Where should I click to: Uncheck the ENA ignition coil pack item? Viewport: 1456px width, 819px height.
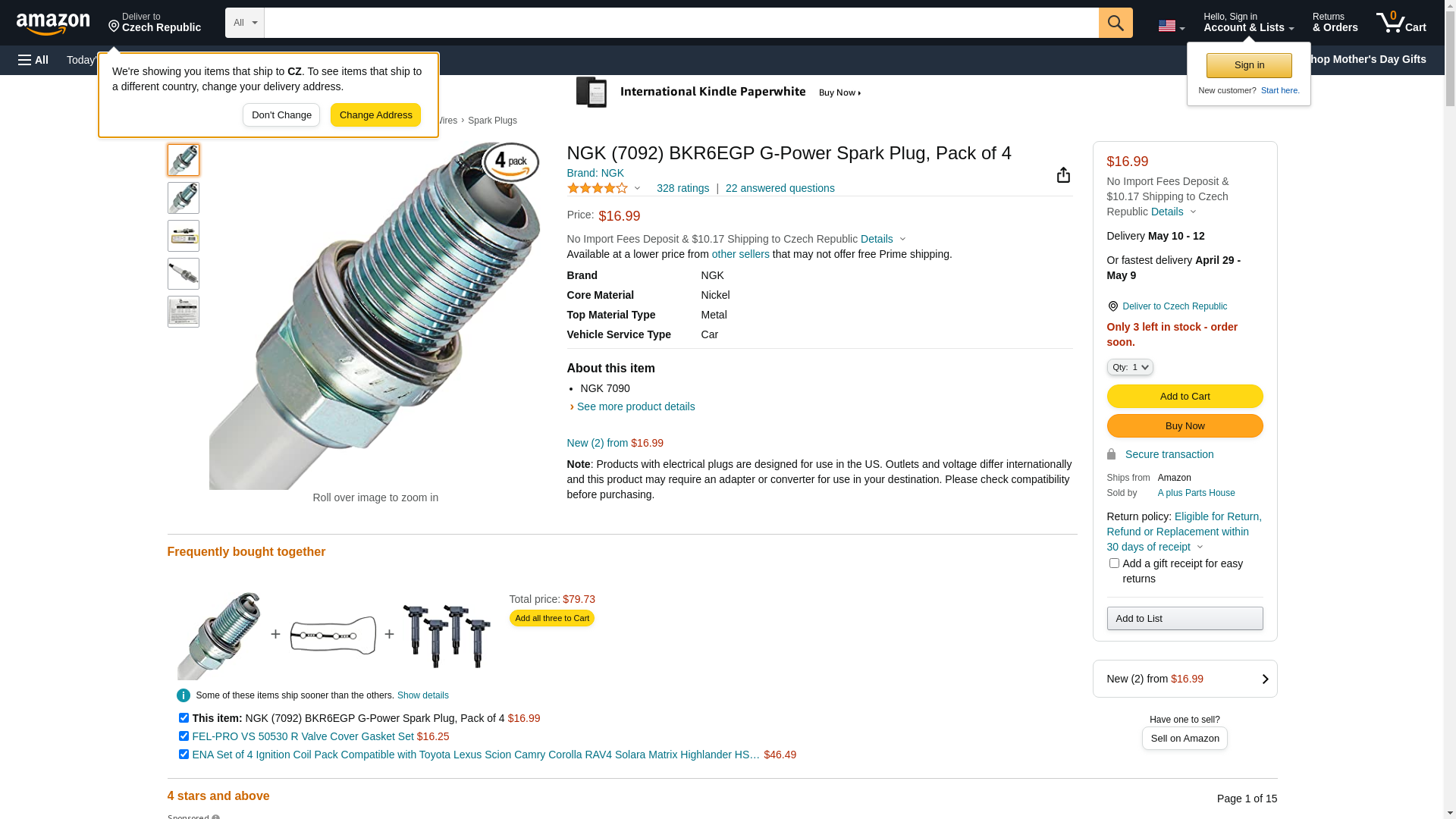184,755
